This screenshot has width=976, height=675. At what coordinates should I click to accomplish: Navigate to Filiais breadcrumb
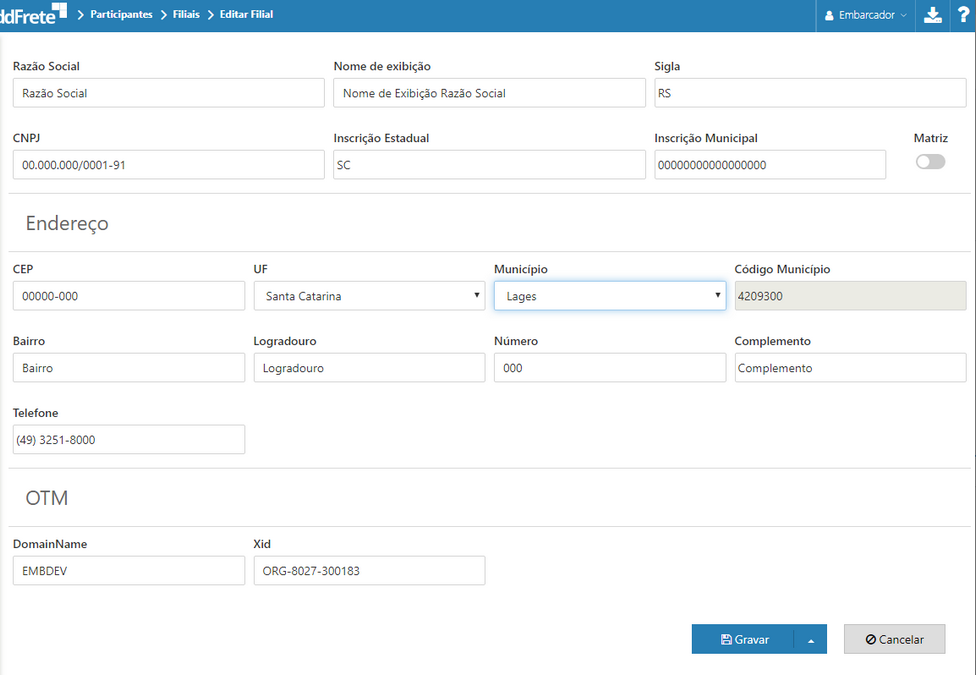[186, 15]
